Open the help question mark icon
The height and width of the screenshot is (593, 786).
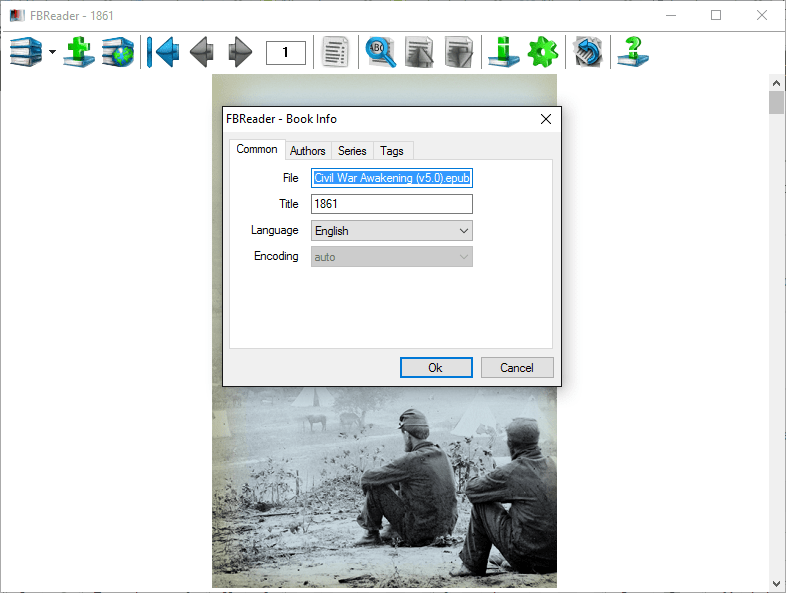coord(632,51)
